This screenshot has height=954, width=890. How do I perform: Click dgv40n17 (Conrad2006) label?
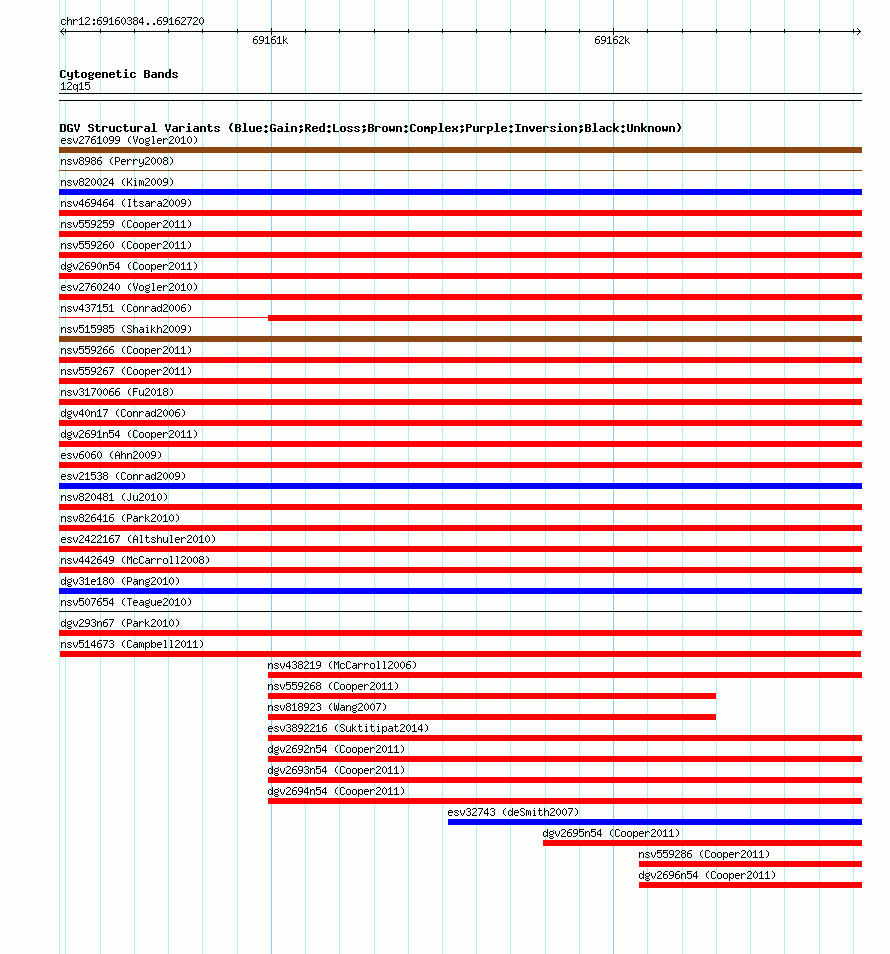123,413
